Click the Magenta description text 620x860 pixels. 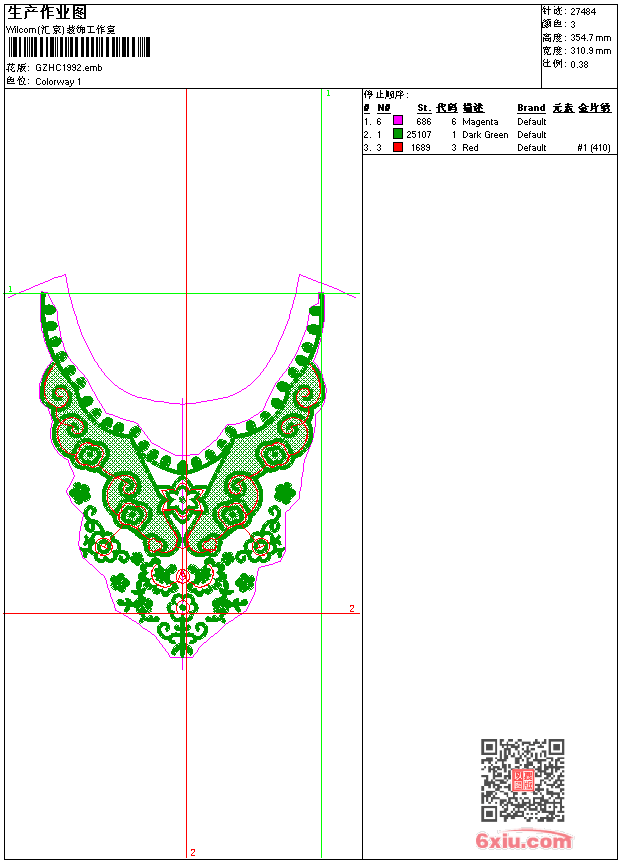click(480, 122)
